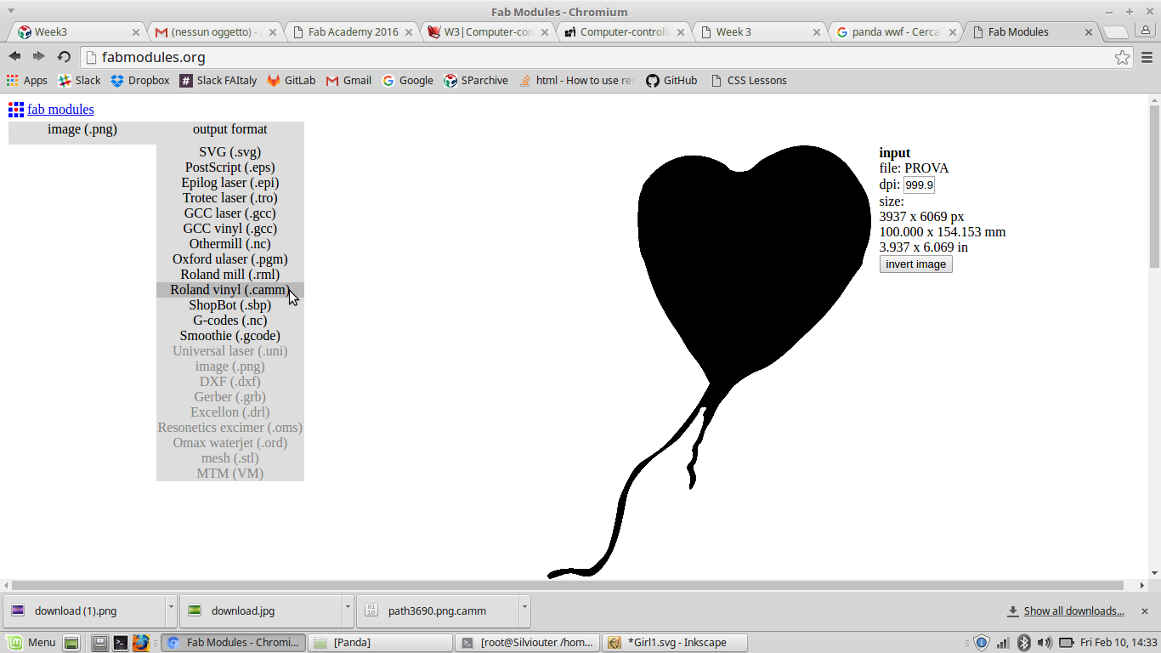
Task: Select Othermill (.nc) output format
Action: coord(230,244)
